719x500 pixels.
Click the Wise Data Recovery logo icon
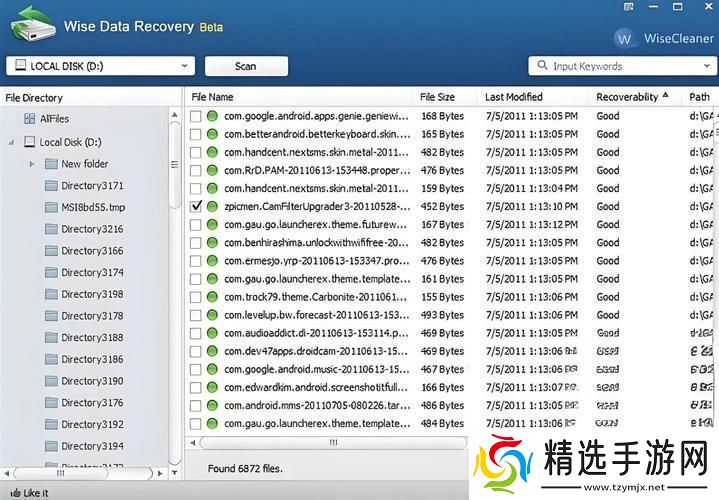(30, 24)
